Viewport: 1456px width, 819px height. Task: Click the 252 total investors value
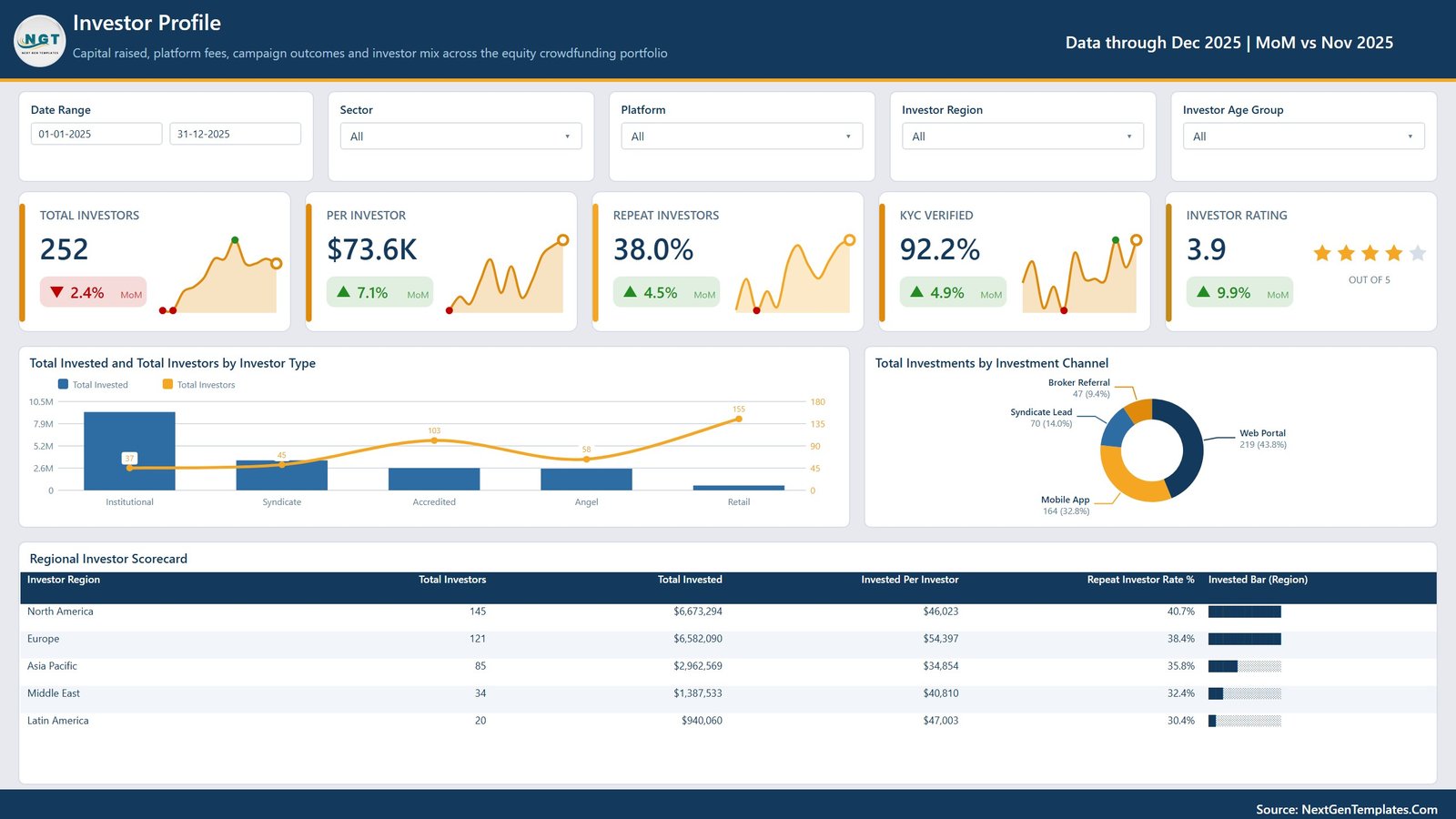64,249
